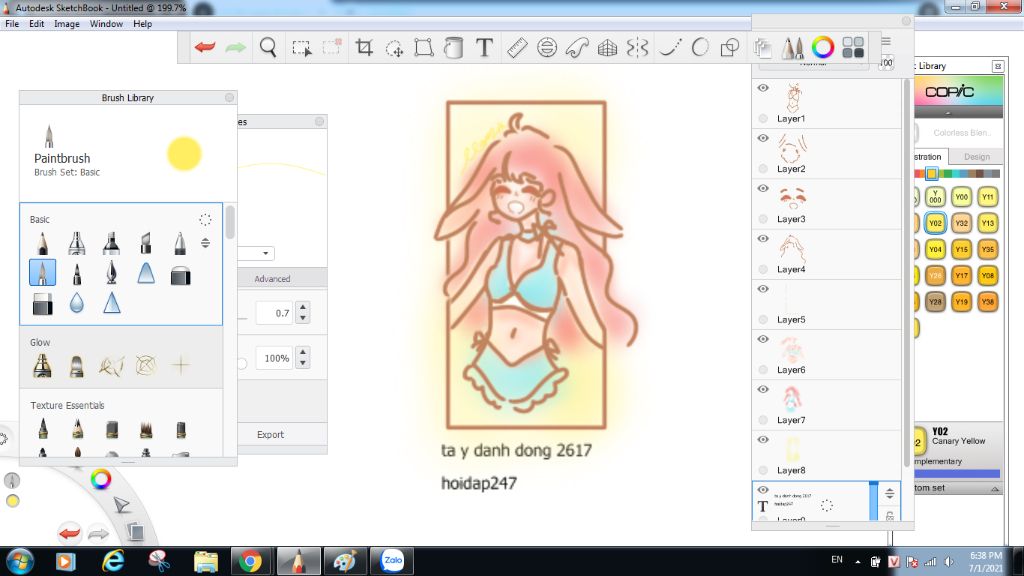The height and width of the screenshot is (576, 1024).
Task: Hide Layer2 with its eye icon
Action: click(763, 138)
